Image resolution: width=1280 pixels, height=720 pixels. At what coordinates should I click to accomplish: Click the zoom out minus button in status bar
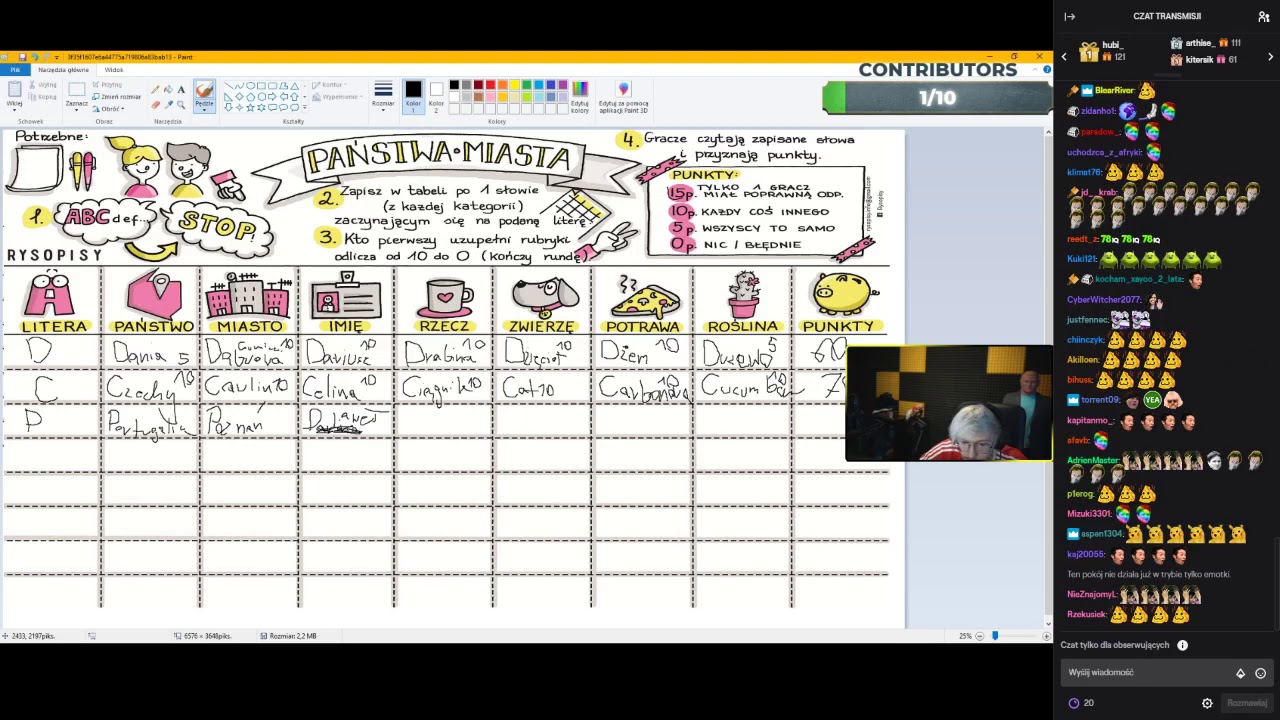pos(979,636)
